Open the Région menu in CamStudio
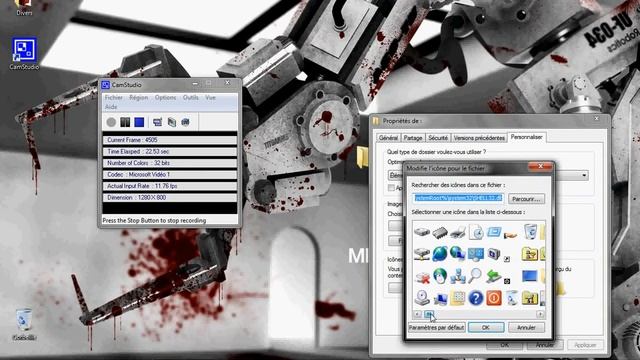The image size is (640, 360). tap(139, 98)
